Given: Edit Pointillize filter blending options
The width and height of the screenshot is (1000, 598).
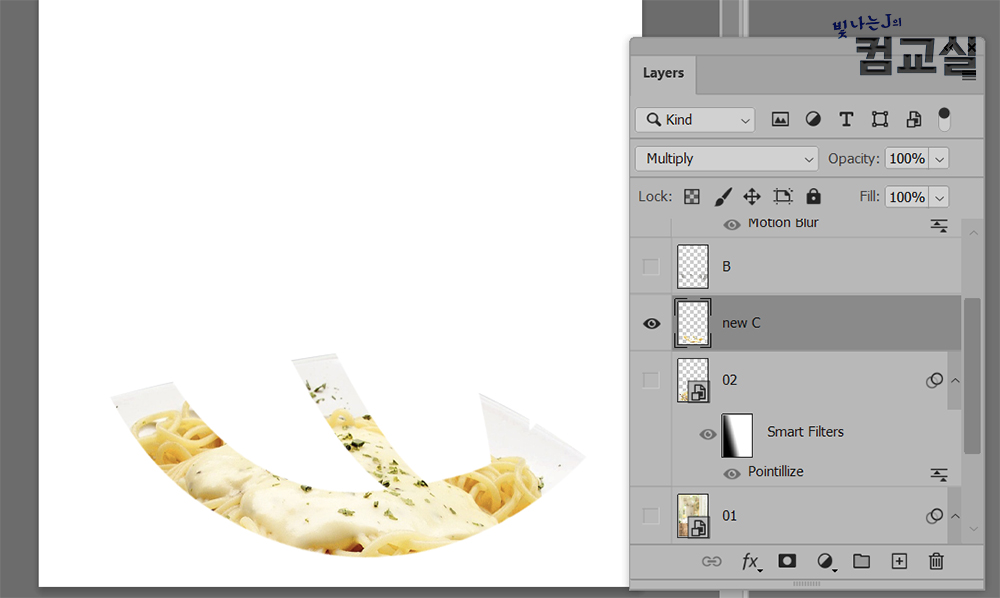Looking at the screenshot, I should [x=939, y=474].
